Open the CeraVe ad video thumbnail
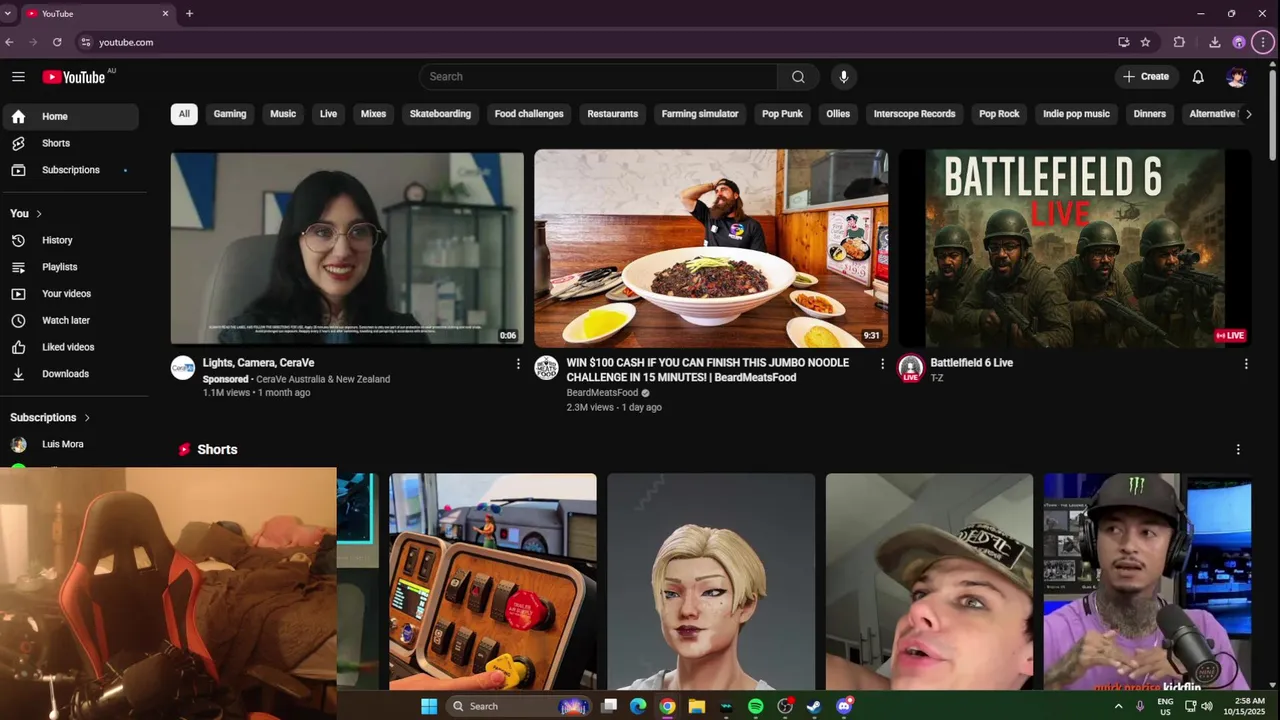 click(x=347, y=248)
